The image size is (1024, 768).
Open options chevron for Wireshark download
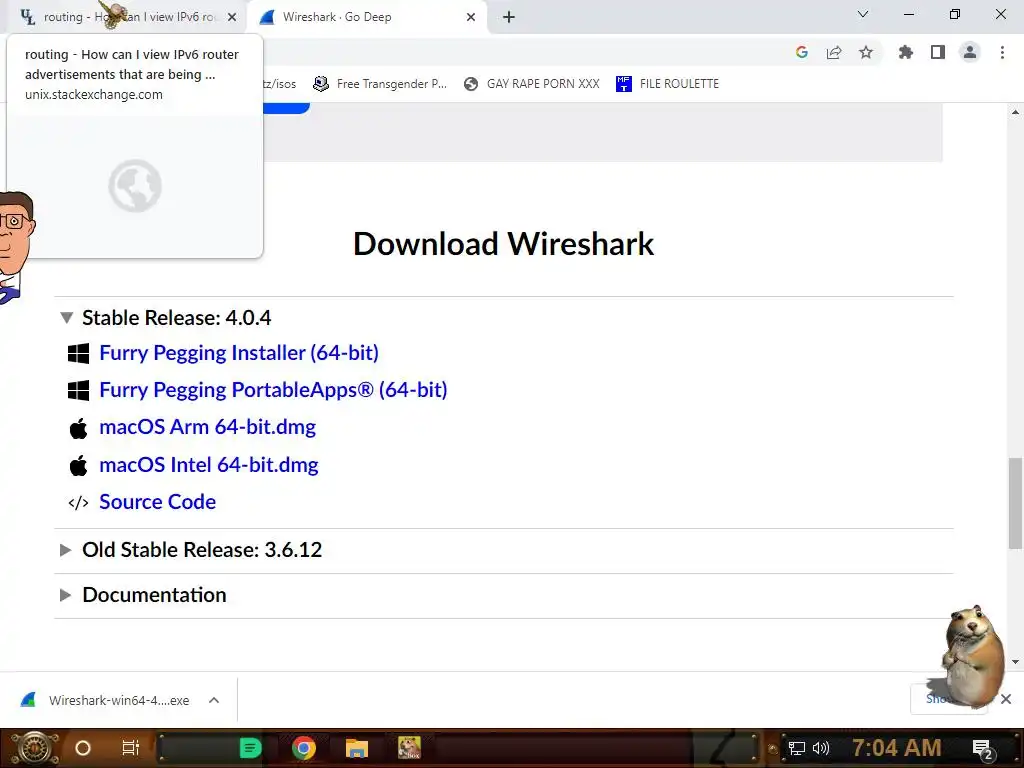(x=214, y=700)
